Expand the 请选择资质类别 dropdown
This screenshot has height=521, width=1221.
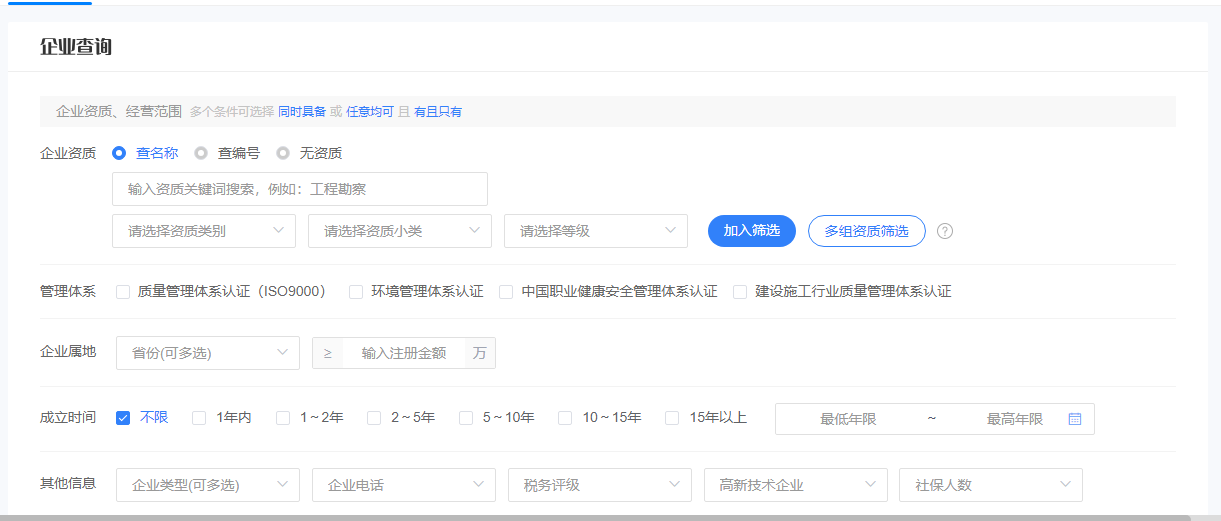coord(204,231)
